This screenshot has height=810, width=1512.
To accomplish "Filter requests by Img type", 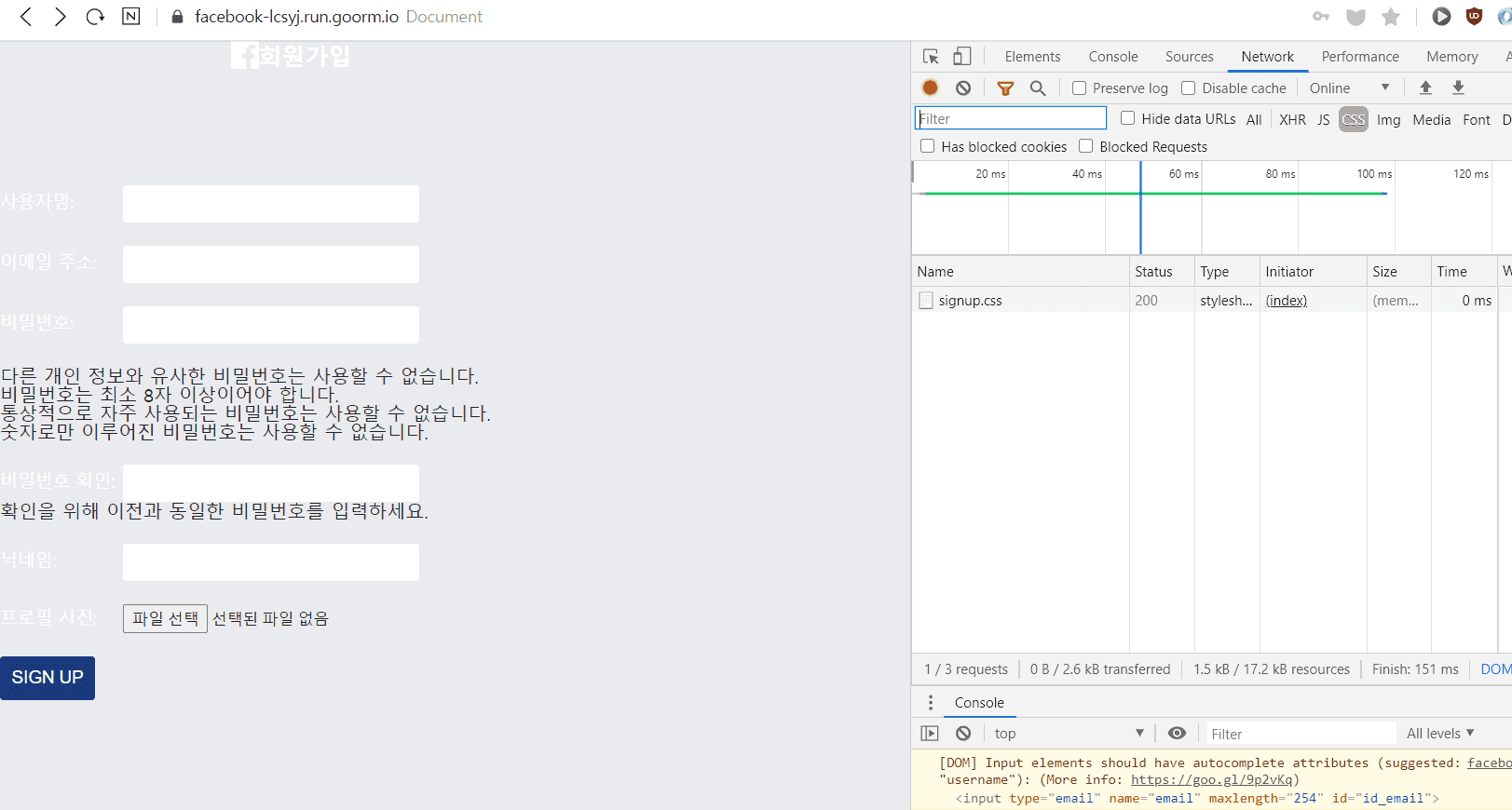I will (x=1388, y=119).
